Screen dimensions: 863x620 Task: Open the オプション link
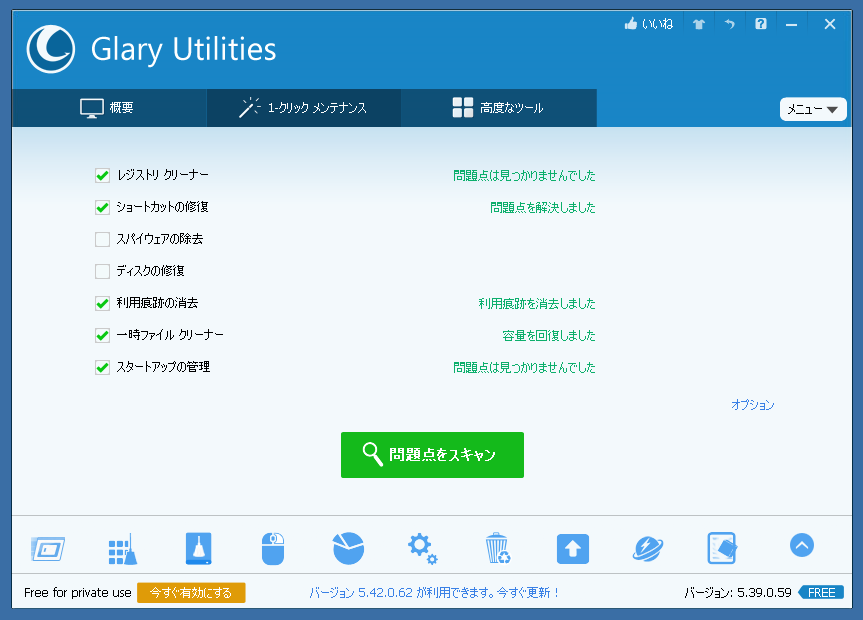click(752, 405)
